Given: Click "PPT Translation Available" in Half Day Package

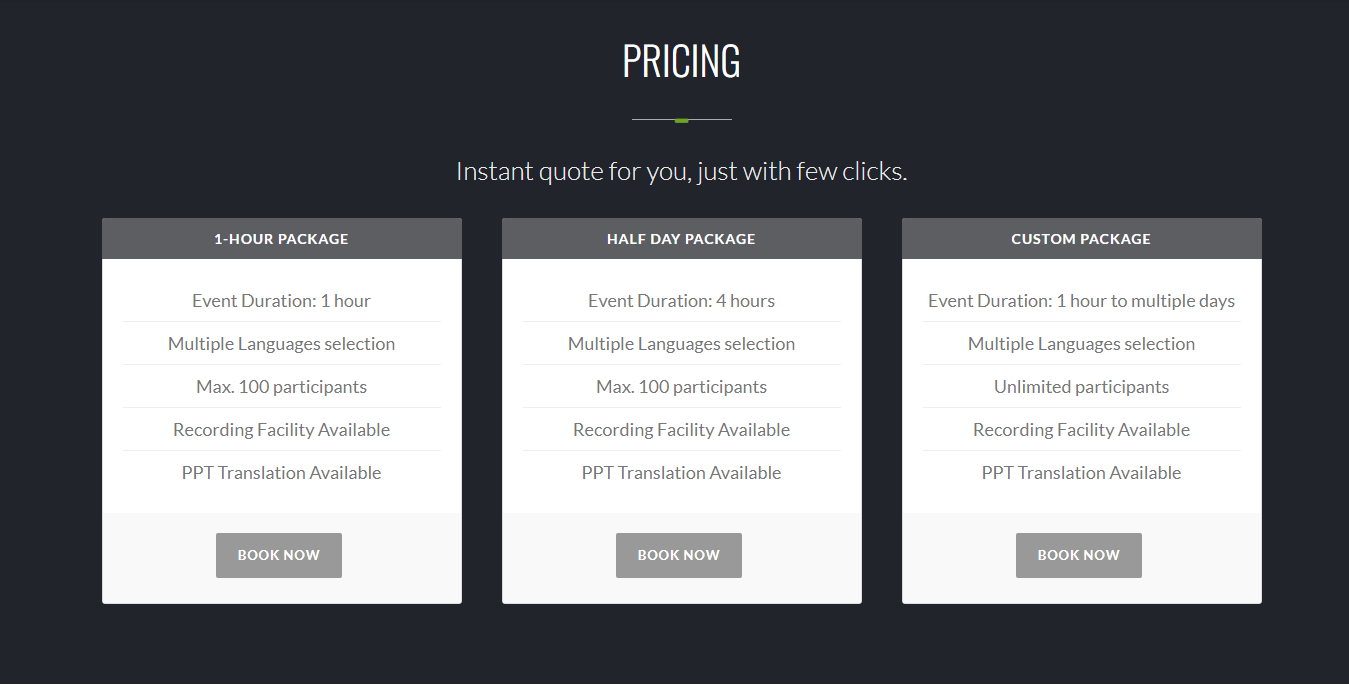Looking at the screenshot, I should point(681,473).
